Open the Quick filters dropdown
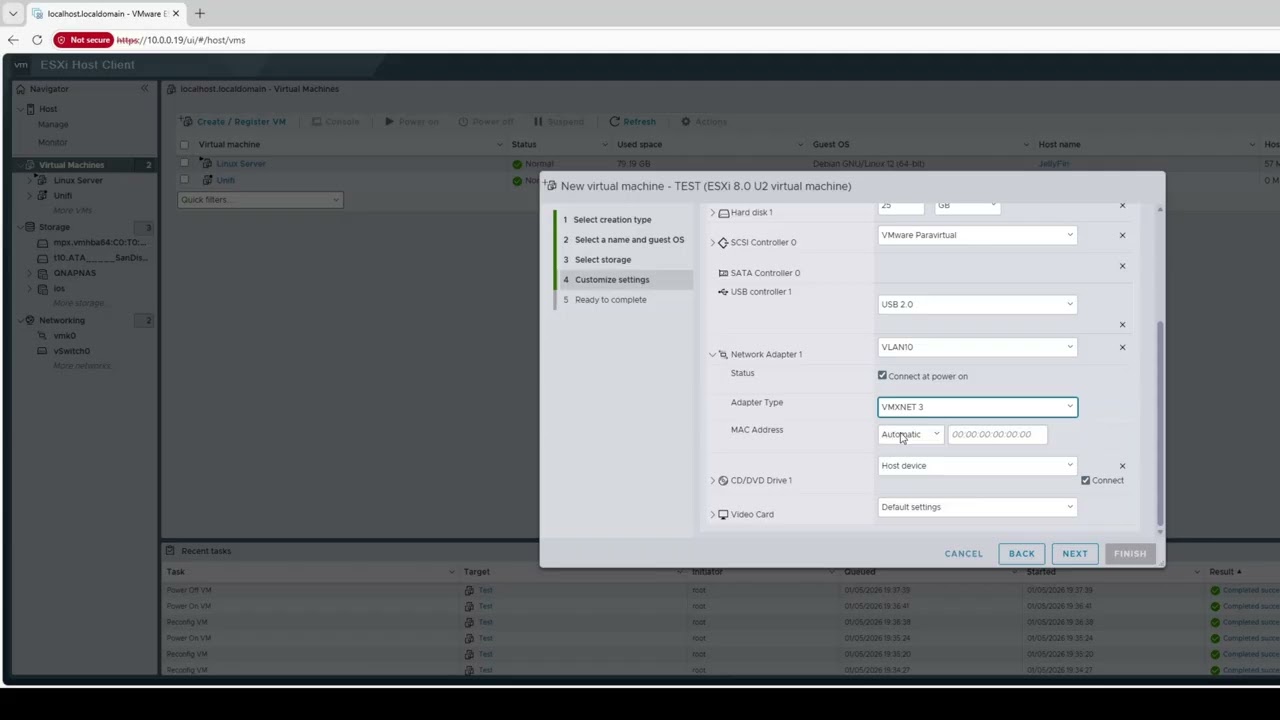1280x720 pixels. [x=260, y=200]
